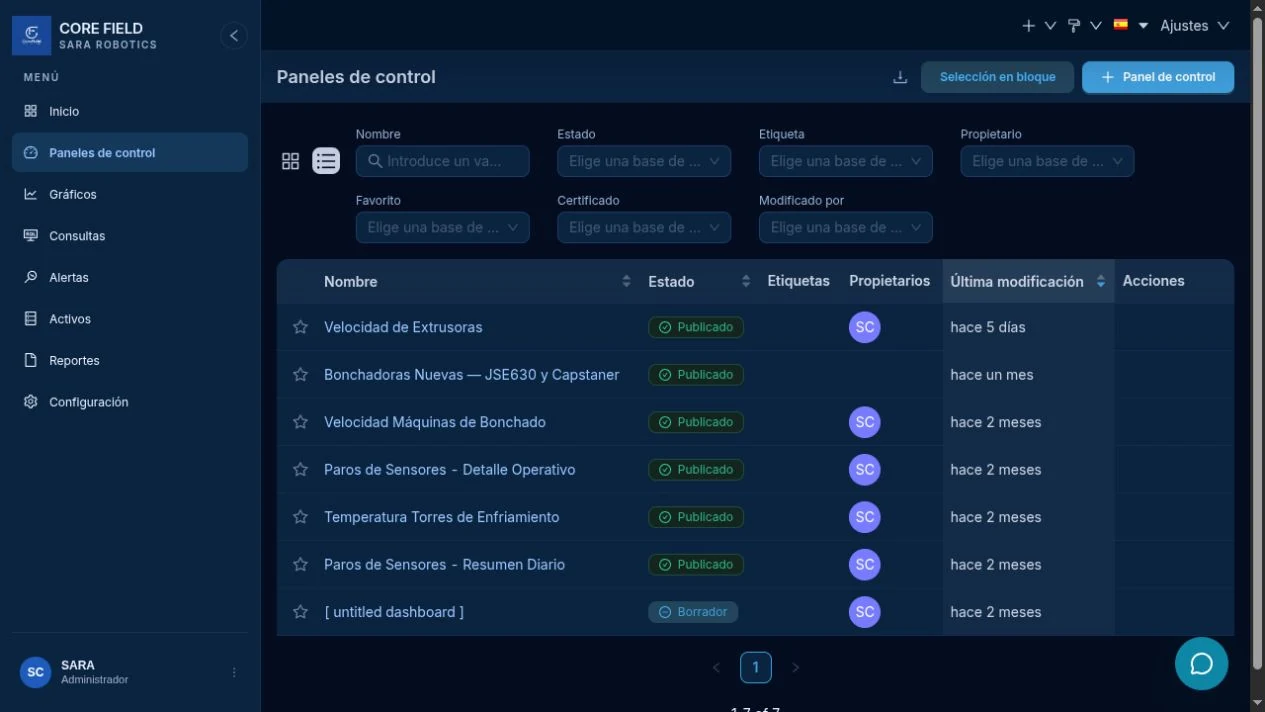Create a new Panel de control
The height and width of the screenshot is (712, 1265).
1158,77
